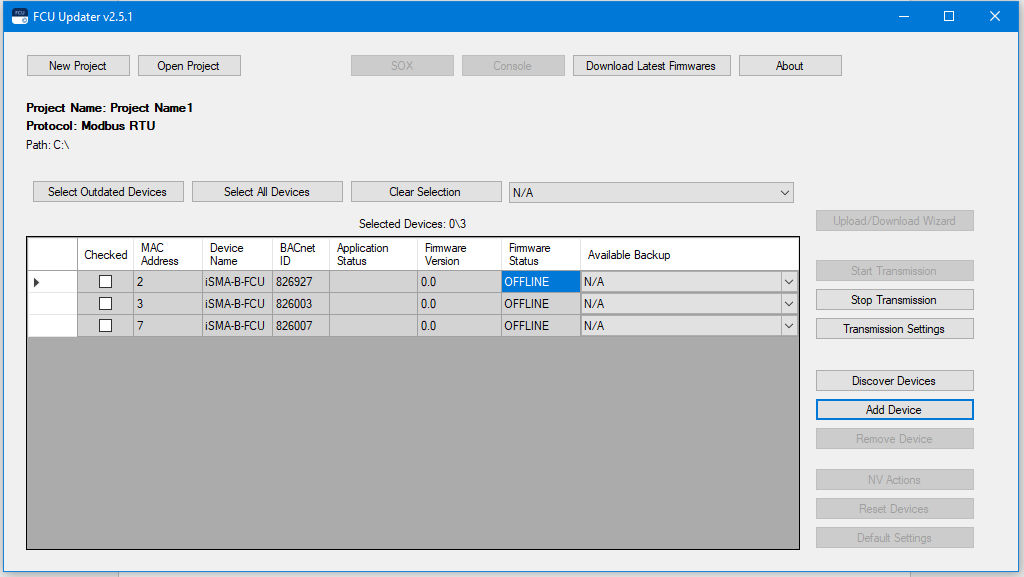Click the FCU Updater app icon in title bar

pyautogui.click(x=19, y=16)
